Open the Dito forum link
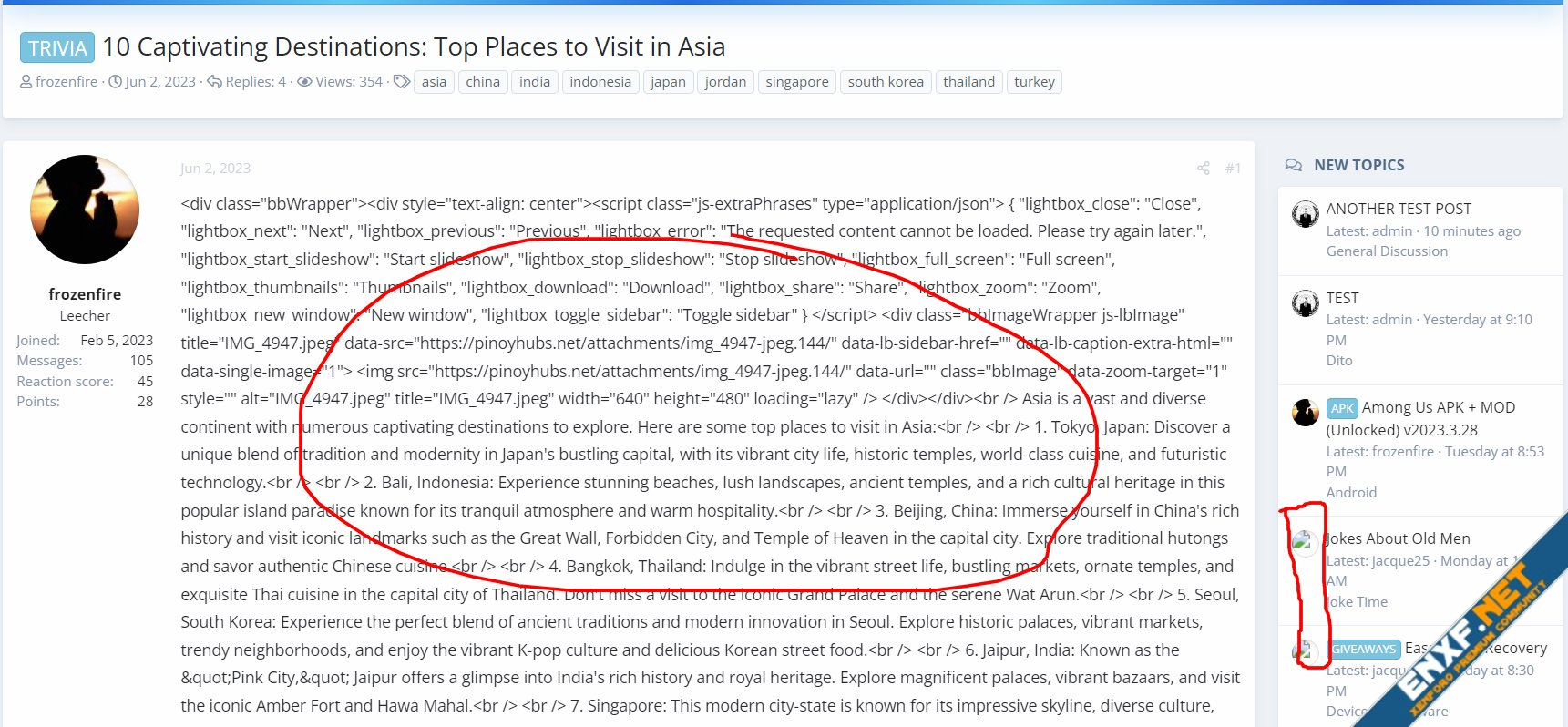Screen dimensions: 1568x727 (1339, 361)
